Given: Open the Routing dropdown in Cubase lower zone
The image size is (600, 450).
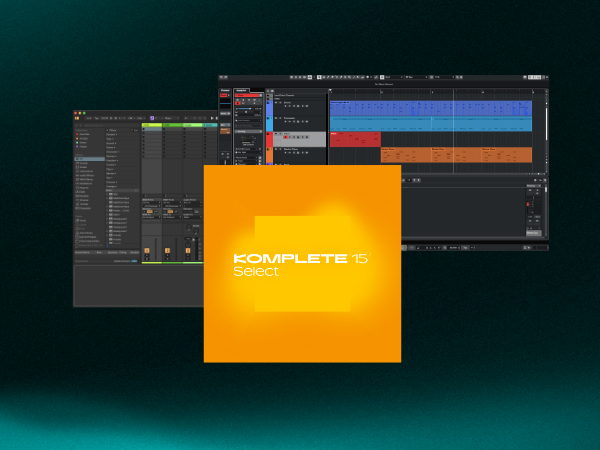Looking at the screenshot, I should point(534,186).
